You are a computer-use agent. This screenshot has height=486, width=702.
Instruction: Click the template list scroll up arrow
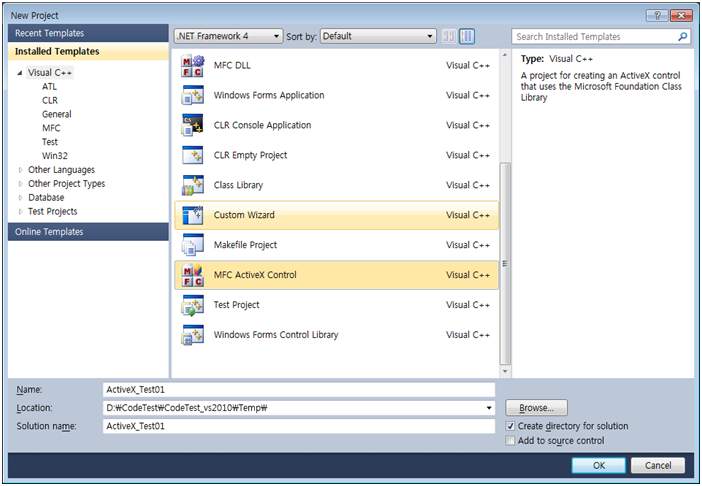505,55
